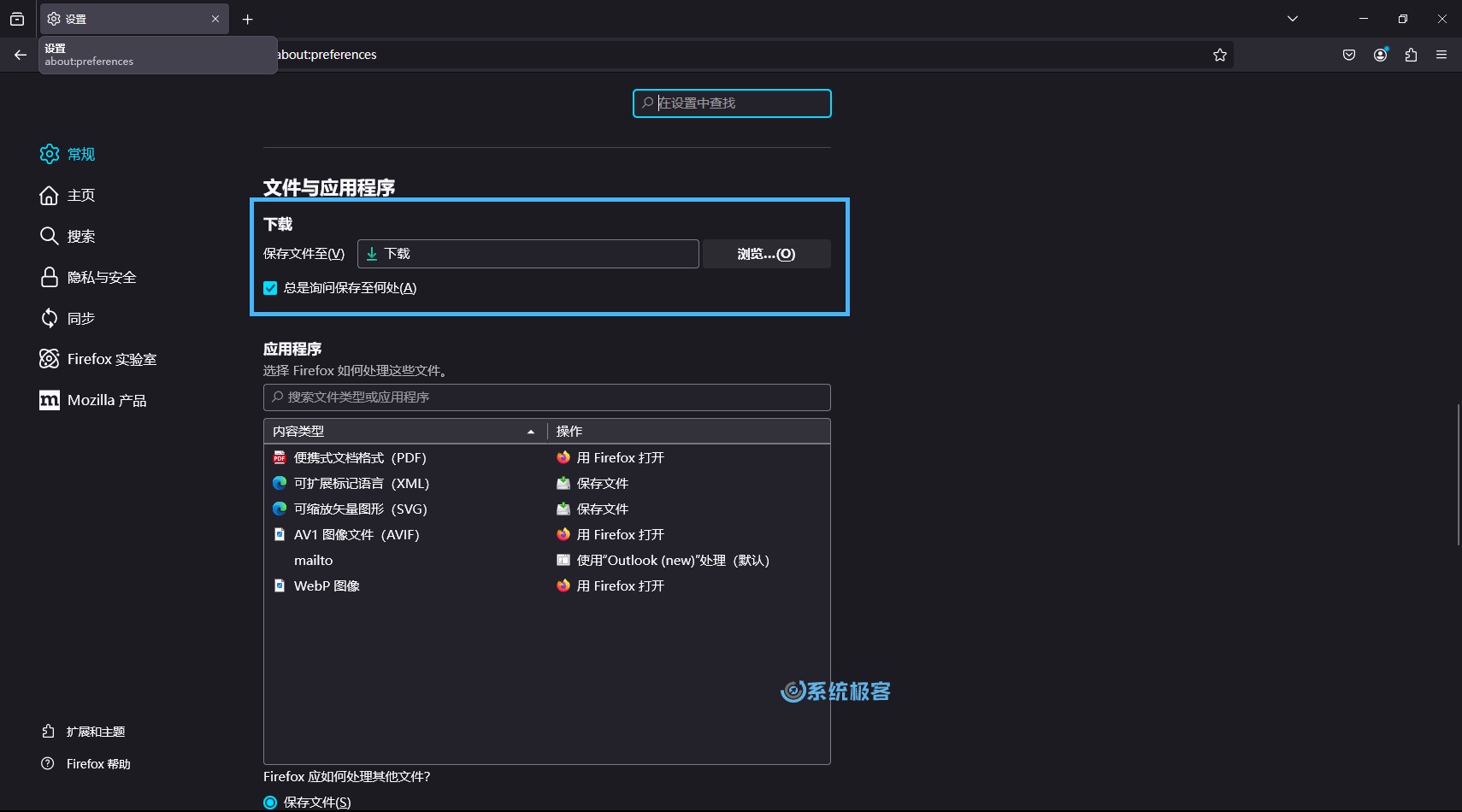Click the Edge icon beside XML row
The height and width of the screenshot is (812, 1462).
point(280,483)
